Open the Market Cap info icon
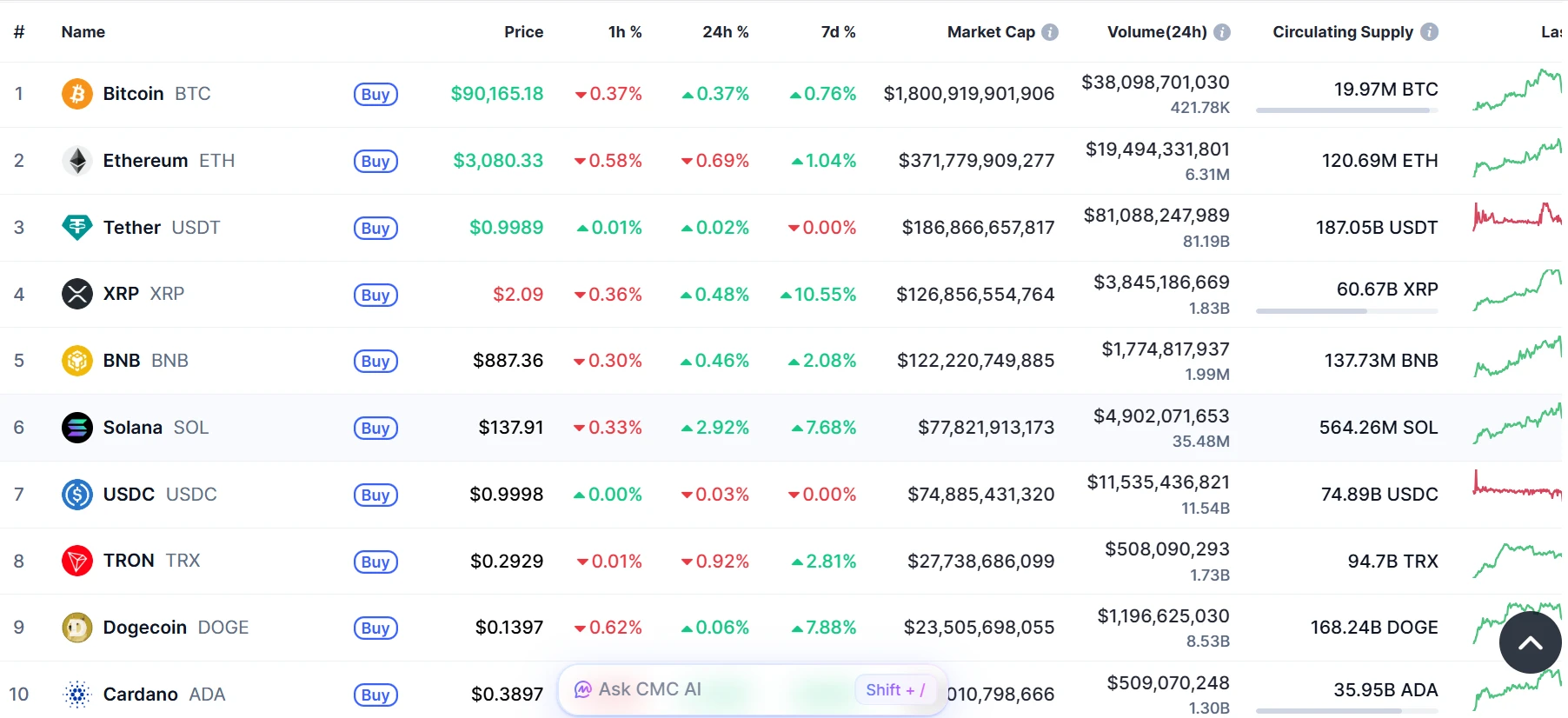 (1051, 31)
